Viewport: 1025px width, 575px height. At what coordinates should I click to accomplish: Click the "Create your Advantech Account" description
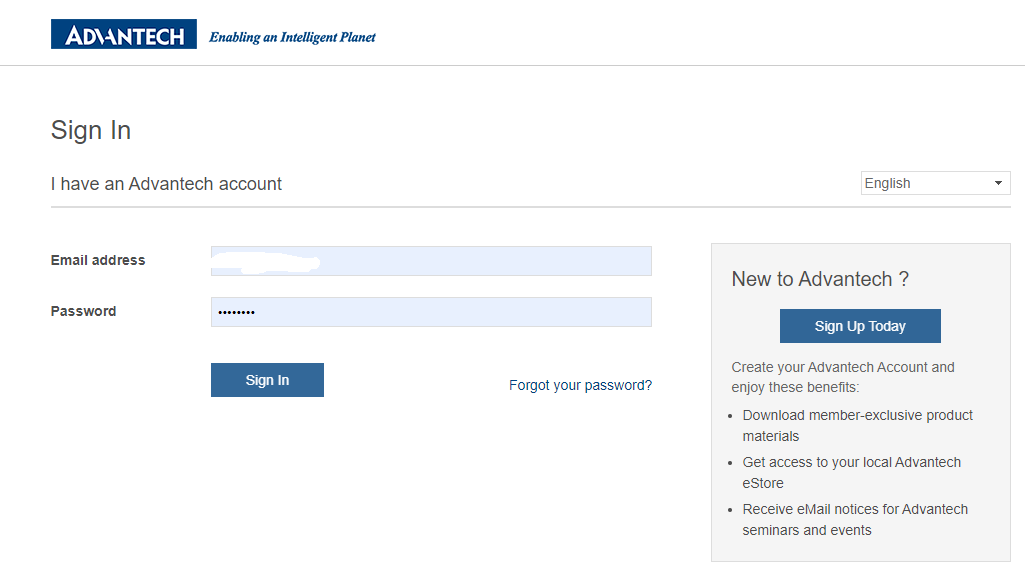pos(843,377)
